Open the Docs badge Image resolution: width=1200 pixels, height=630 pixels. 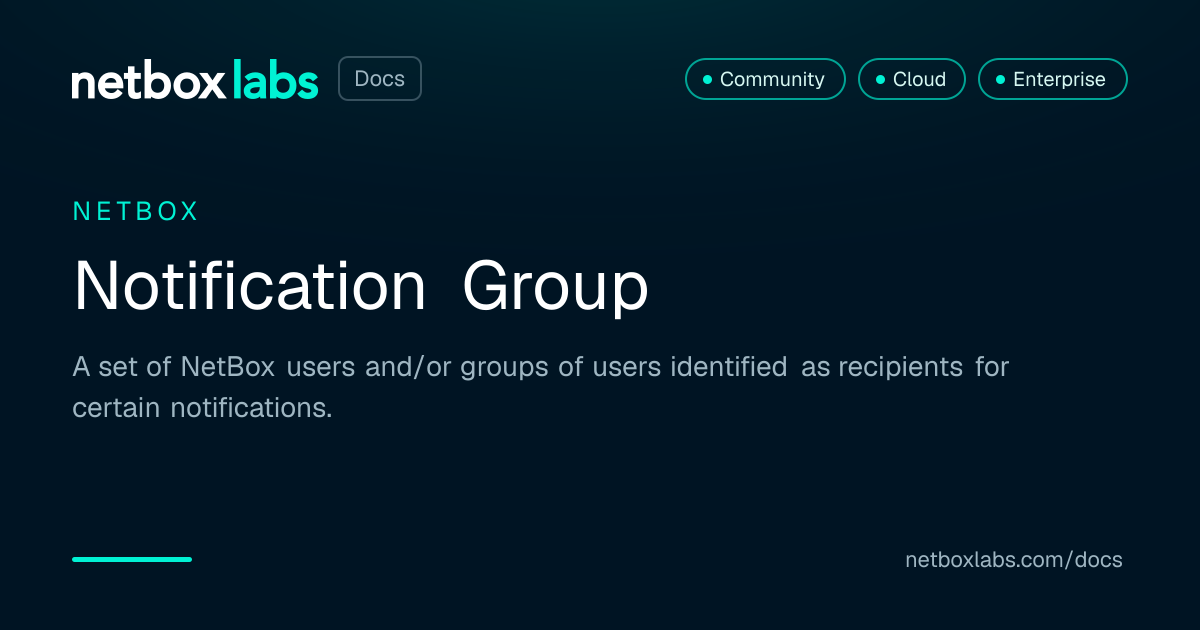[x=380, y=79]
